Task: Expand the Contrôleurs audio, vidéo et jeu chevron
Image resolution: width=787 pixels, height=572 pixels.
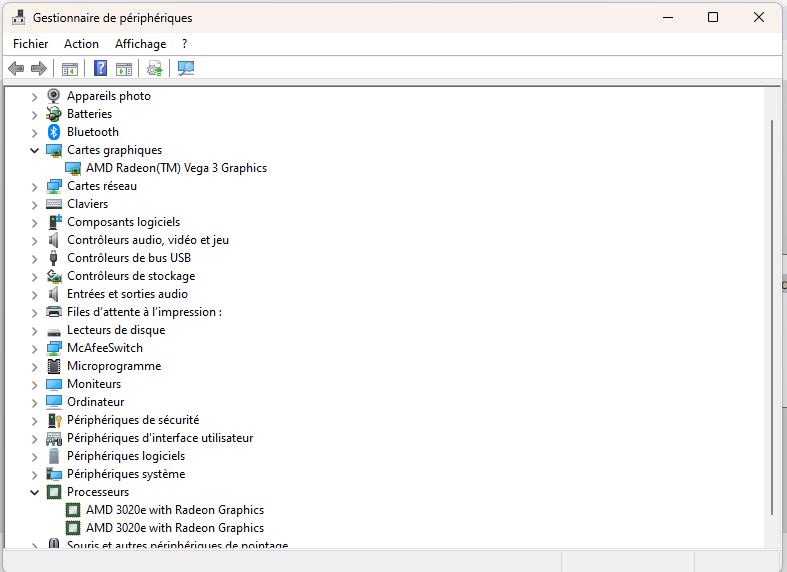Action: 34,241
